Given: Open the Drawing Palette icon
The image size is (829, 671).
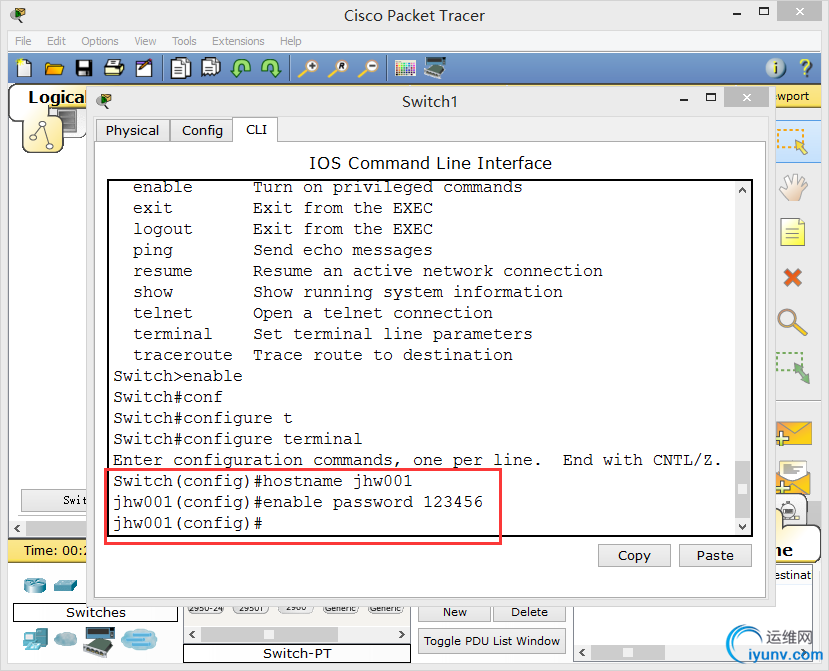Looking at the screenshot, I should point(406,68).
